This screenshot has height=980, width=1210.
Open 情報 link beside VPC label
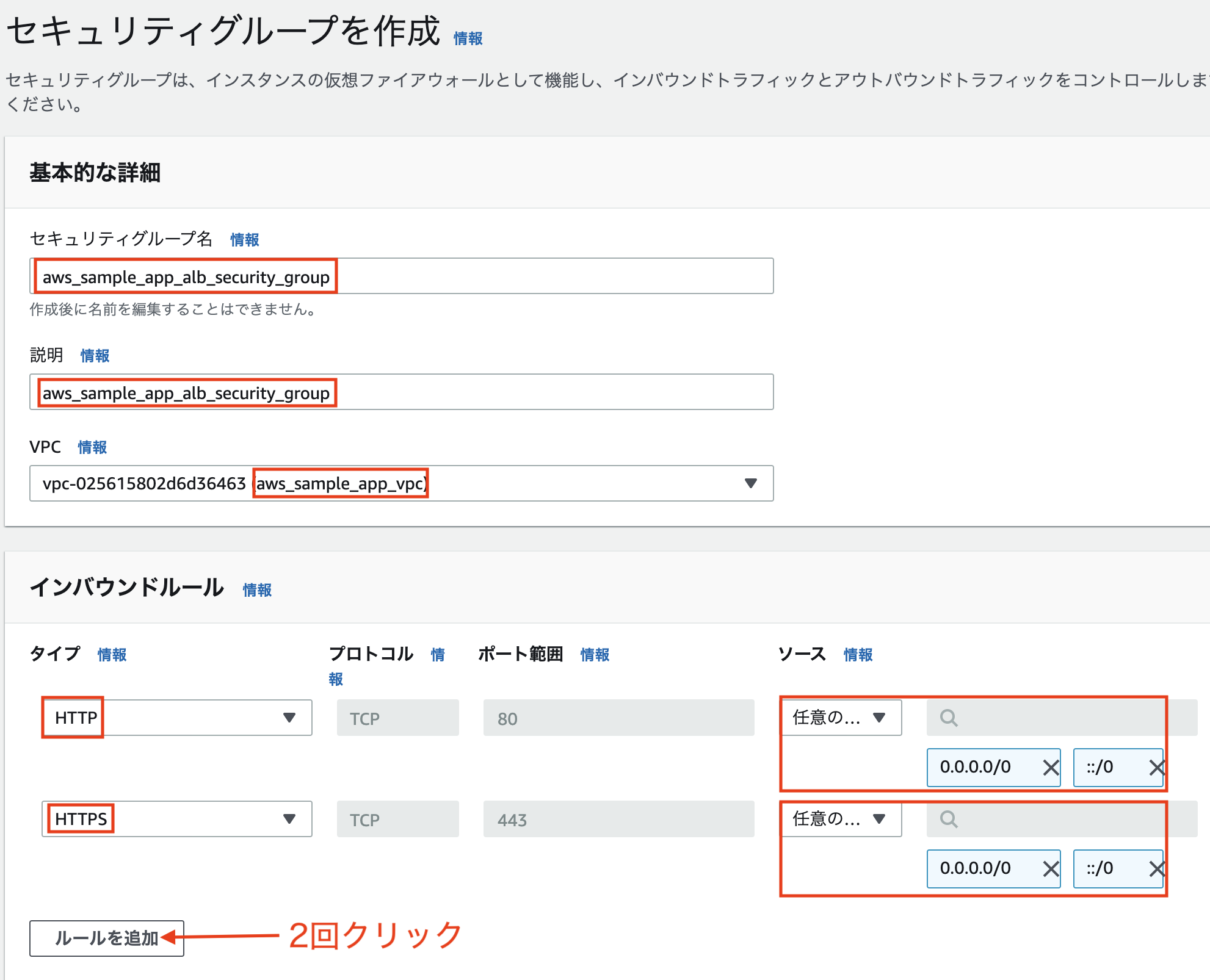point(92,447)
